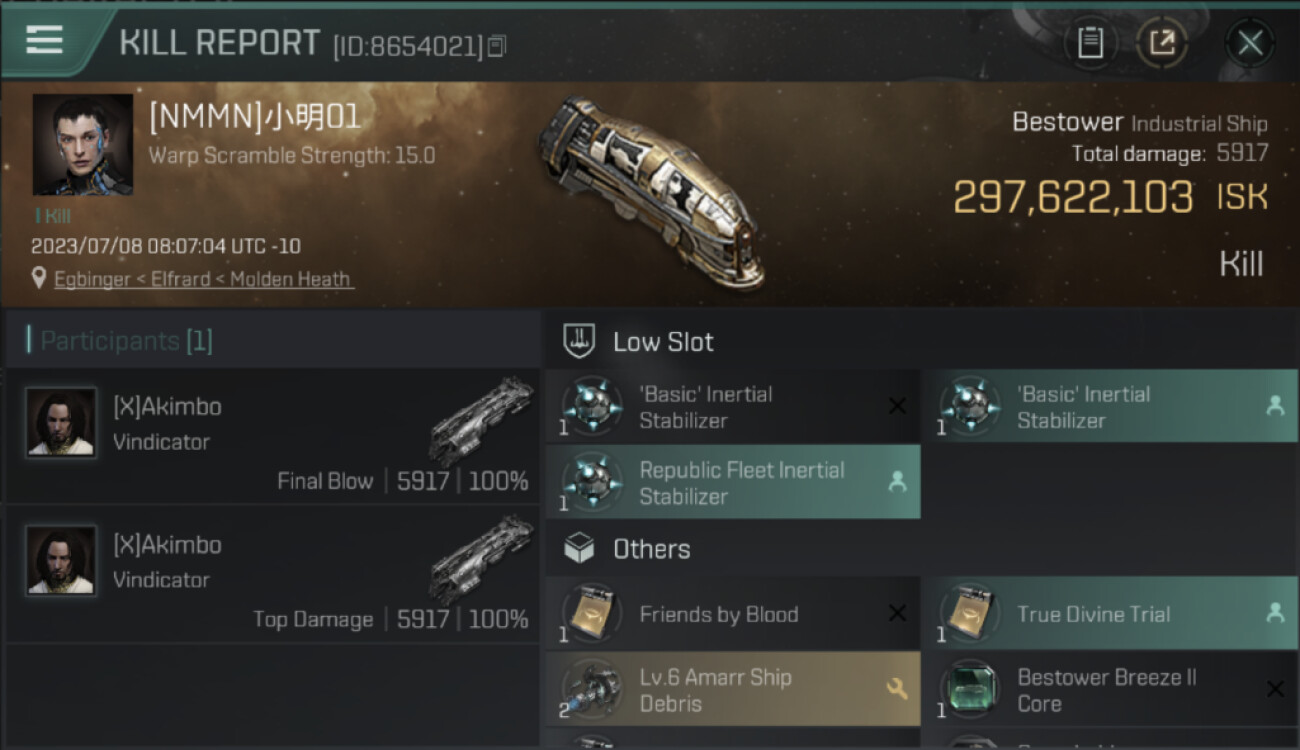Click the Low Slot section icon
This screenshot has height=750, width=1300.
click(x=580, y=341)
